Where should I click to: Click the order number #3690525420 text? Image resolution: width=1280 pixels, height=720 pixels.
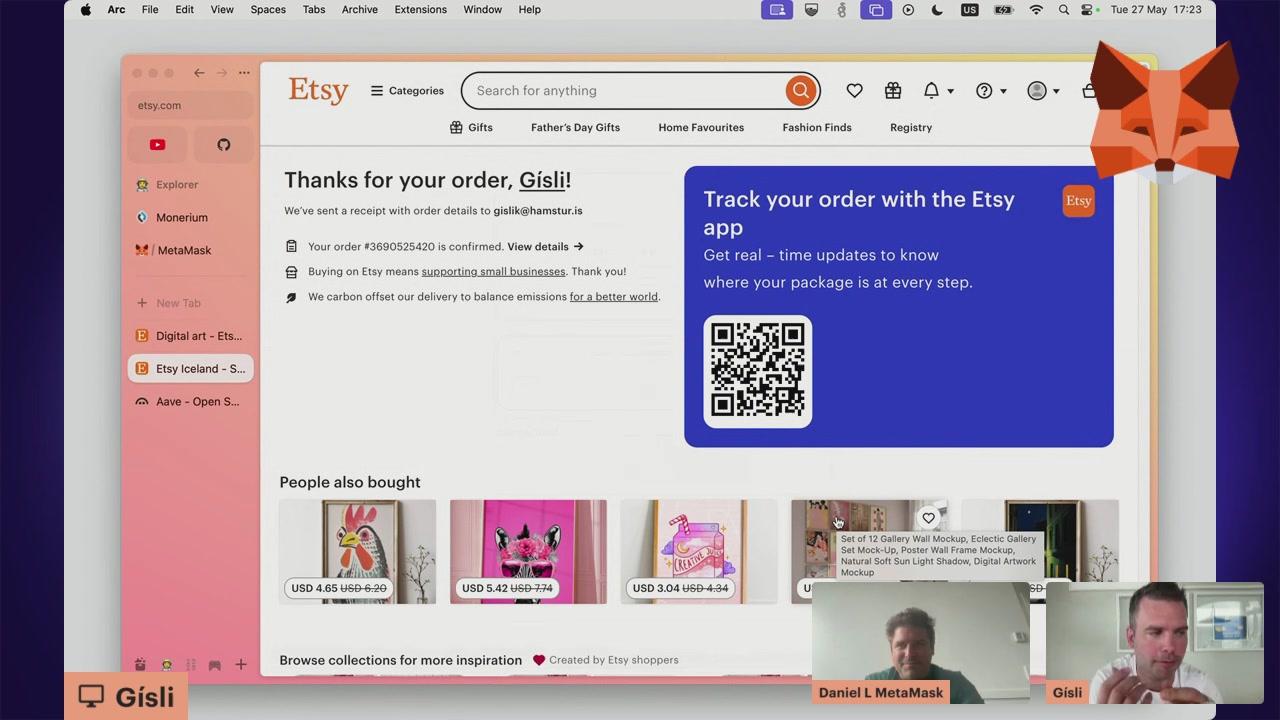[x=399, y=247]
